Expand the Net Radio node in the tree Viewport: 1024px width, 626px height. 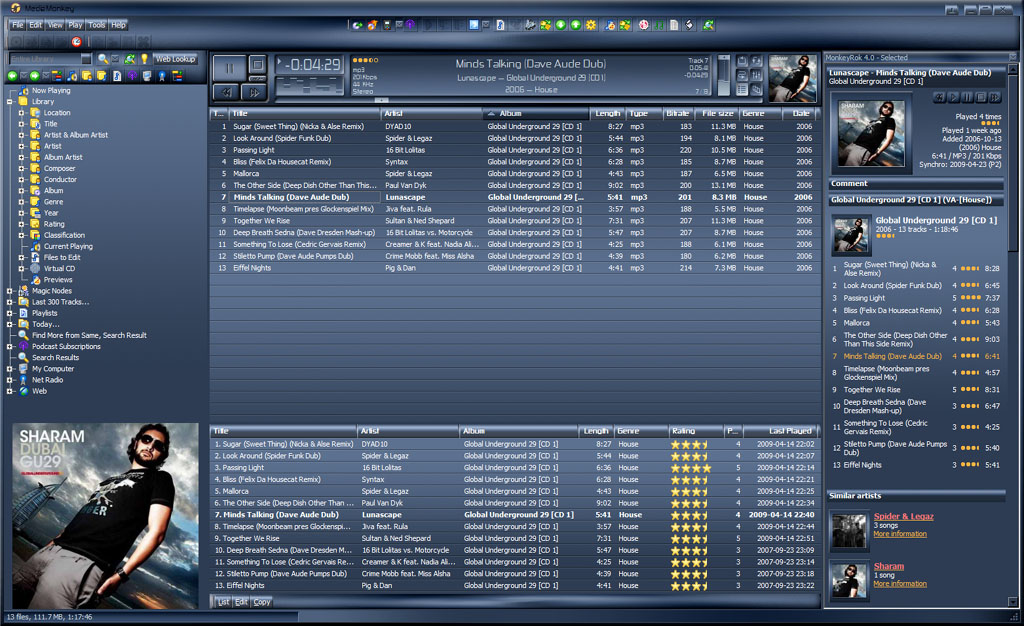coord(10,380)
